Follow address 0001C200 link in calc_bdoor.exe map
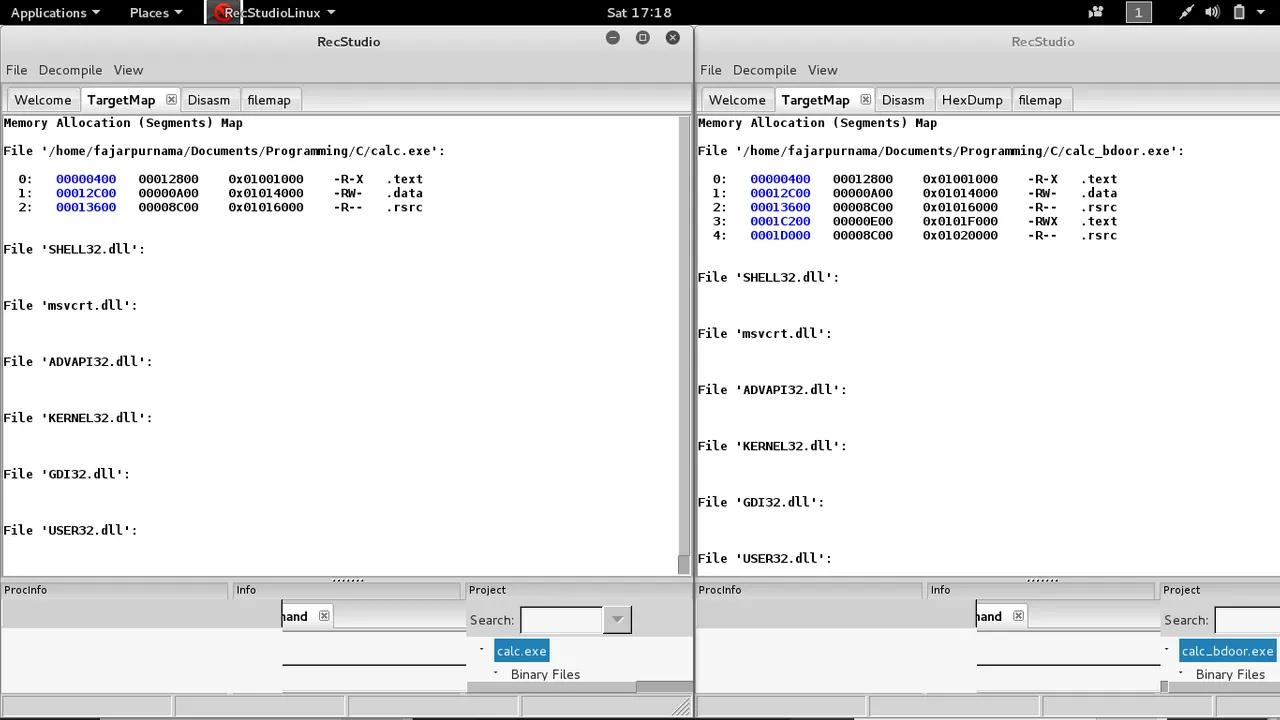The image size is (1280, 720). pos(780,221)
